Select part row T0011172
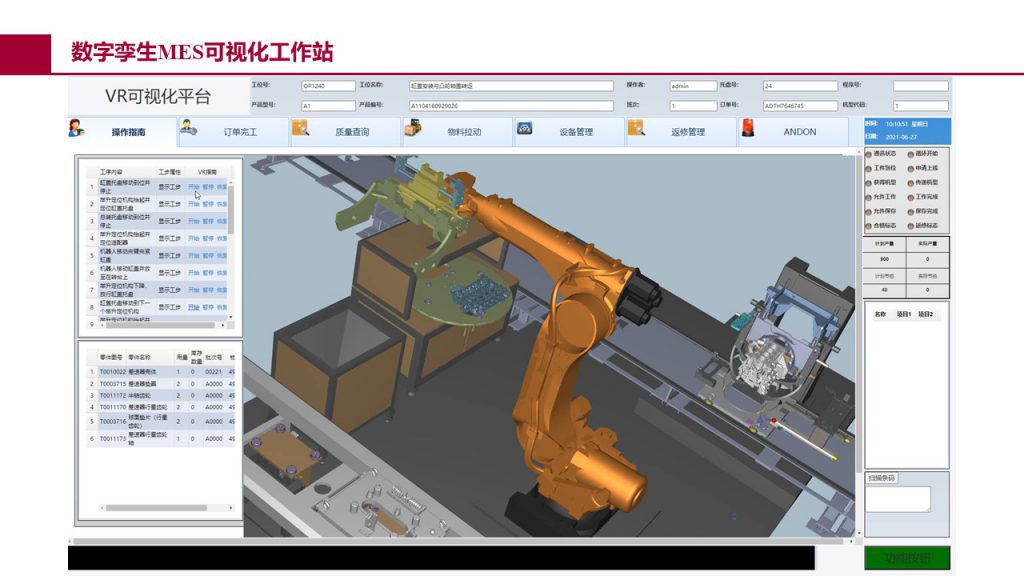 [x=161, y=395]
